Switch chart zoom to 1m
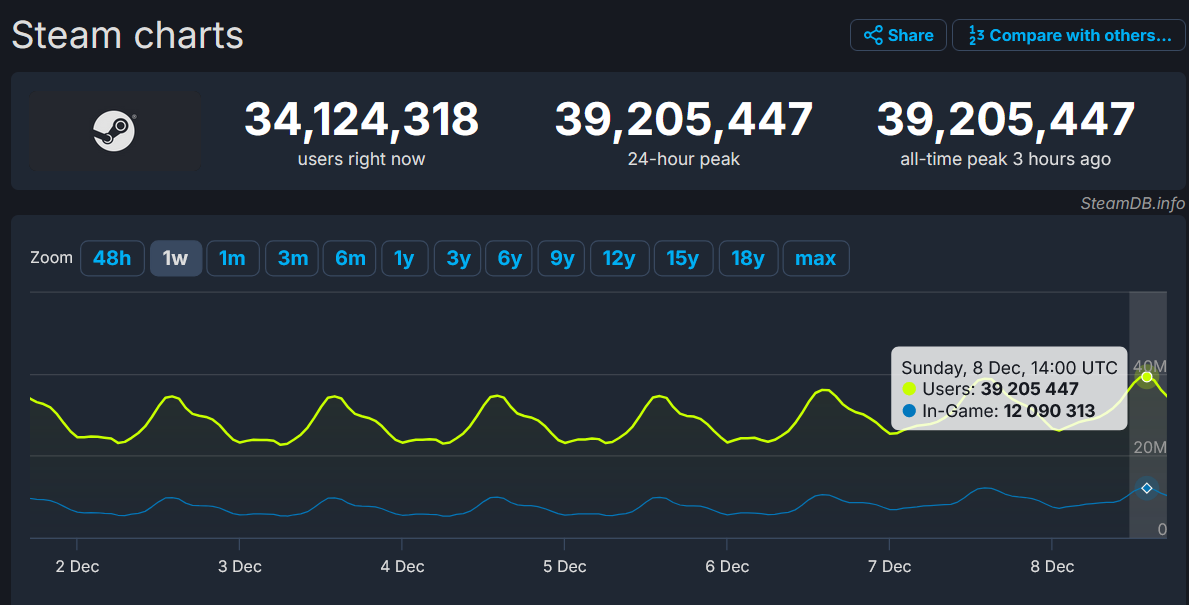The width and height of the screenshot is (1189, 605). click(x=233, y=259)
